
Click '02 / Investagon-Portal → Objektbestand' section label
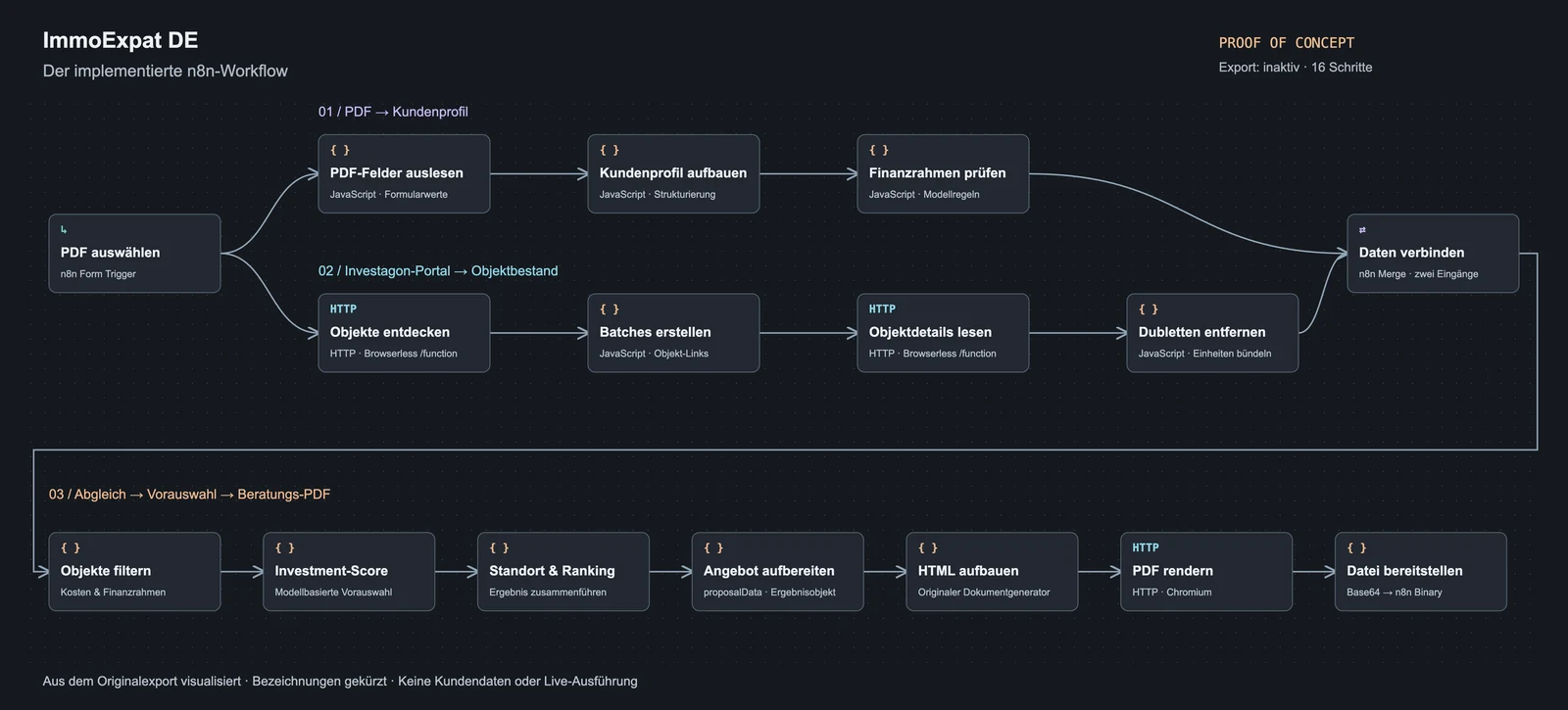[438, 271]
